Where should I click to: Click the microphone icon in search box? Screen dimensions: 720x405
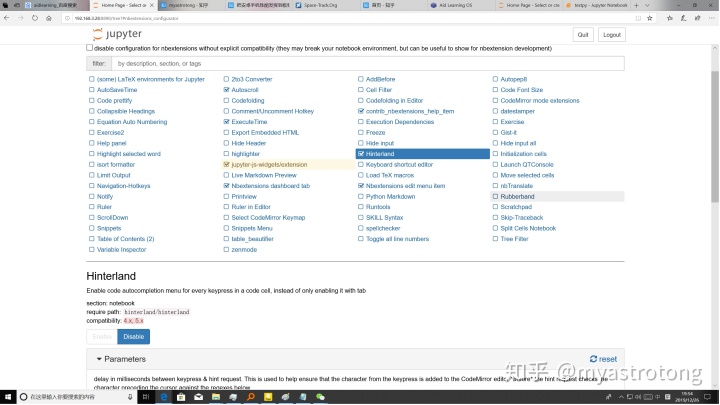pyautogui.click(x=130, y=397)
